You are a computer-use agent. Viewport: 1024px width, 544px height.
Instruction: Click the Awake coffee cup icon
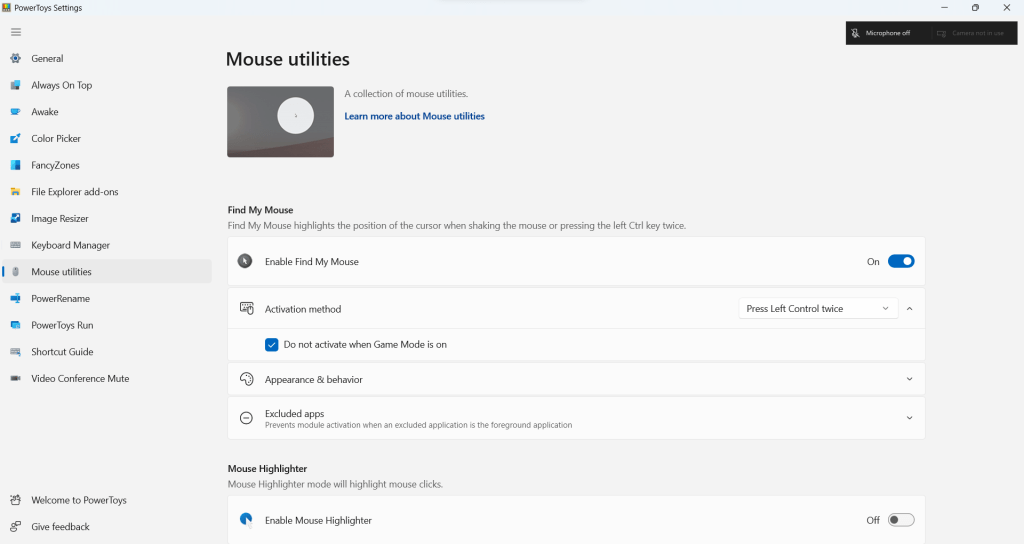16,112
